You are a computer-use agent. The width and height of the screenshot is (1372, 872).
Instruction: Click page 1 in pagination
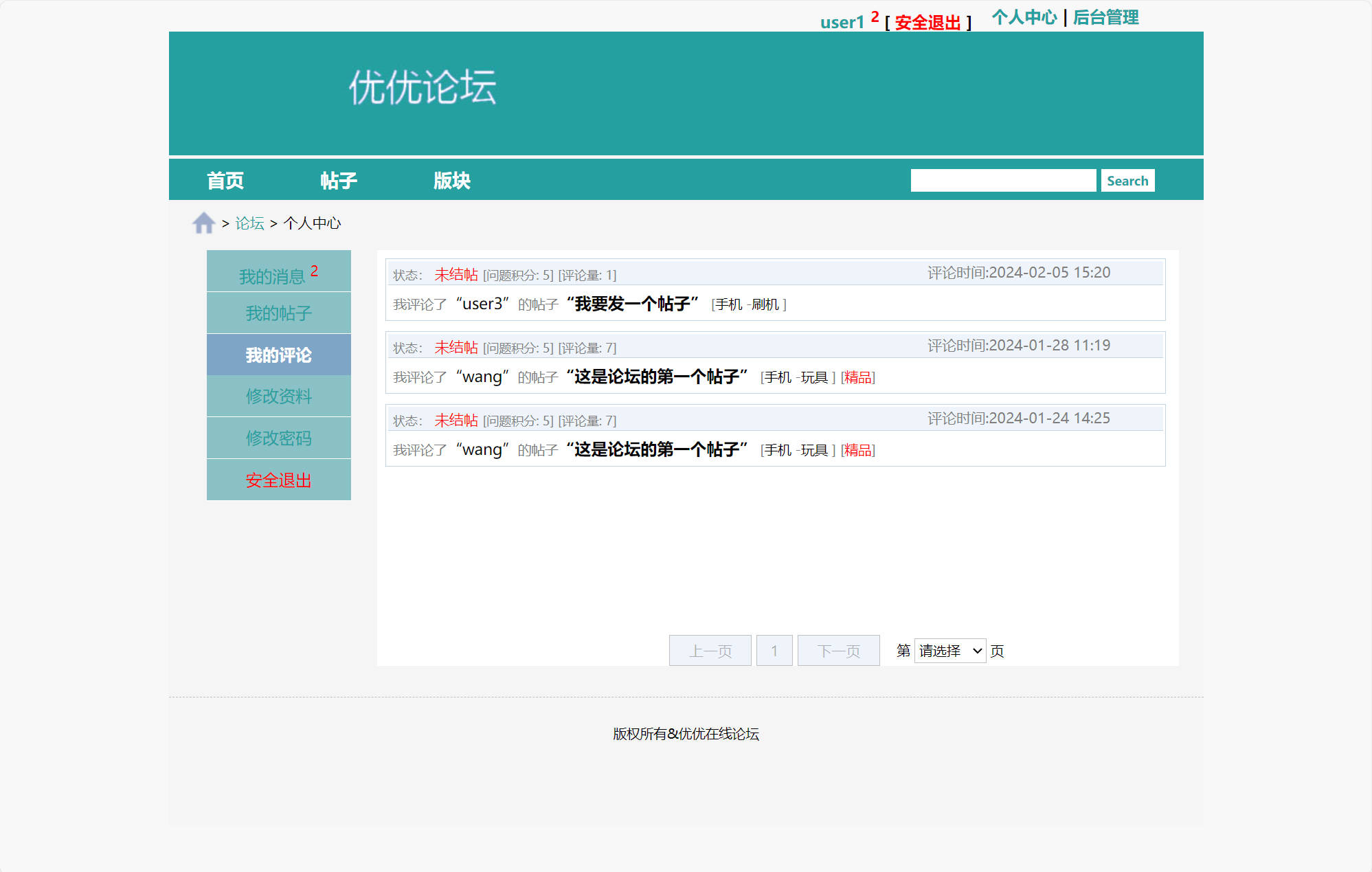tap(774, 650)
